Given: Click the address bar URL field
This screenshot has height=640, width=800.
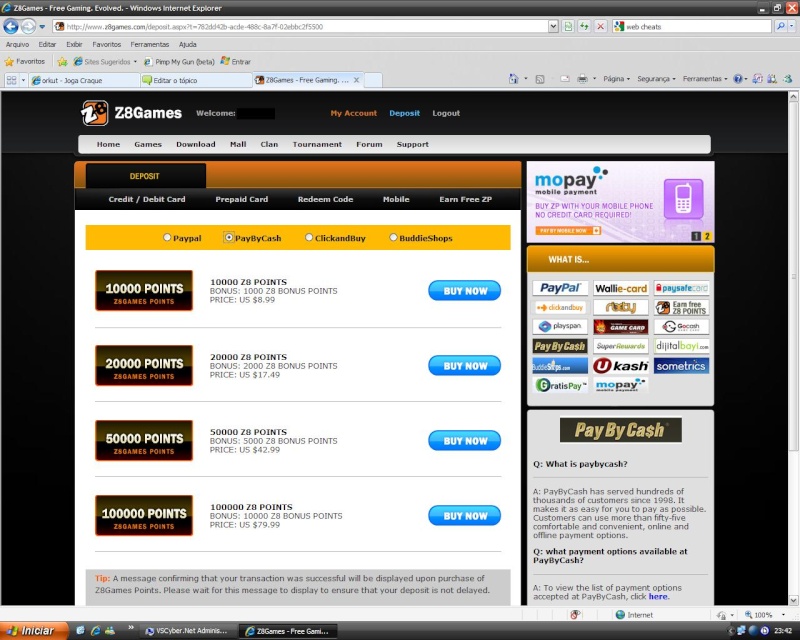Looking at the screenshot, I should tap(301, 26).
